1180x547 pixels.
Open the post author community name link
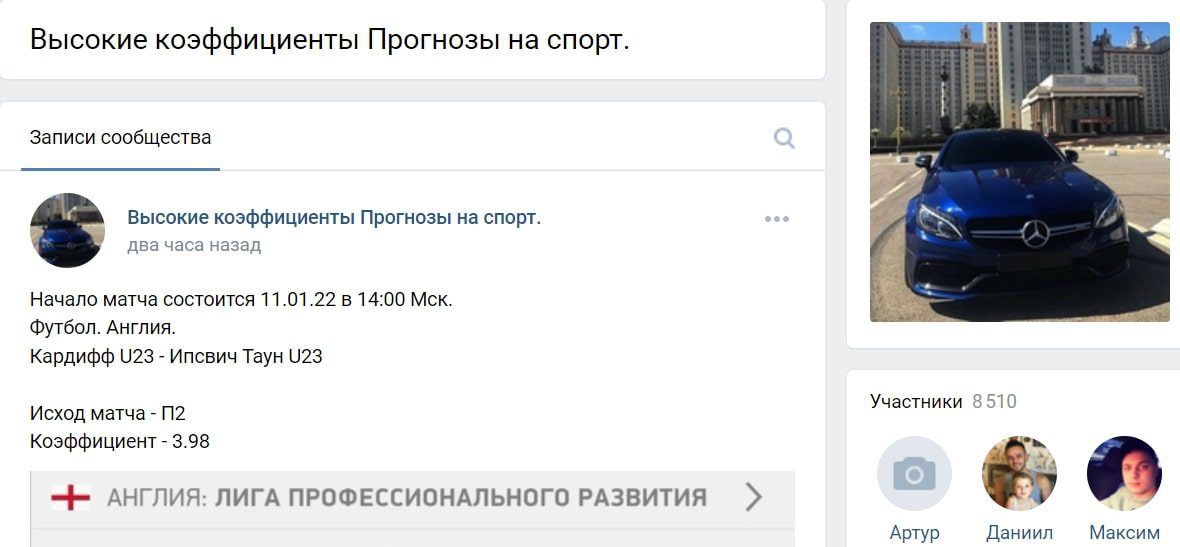click(334, 218)
